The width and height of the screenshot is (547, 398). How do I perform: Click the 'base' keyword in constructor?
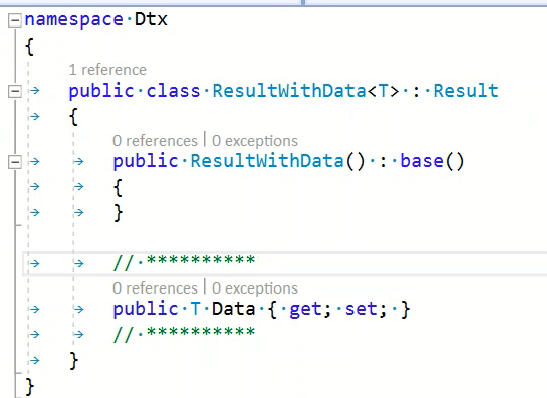422,162
